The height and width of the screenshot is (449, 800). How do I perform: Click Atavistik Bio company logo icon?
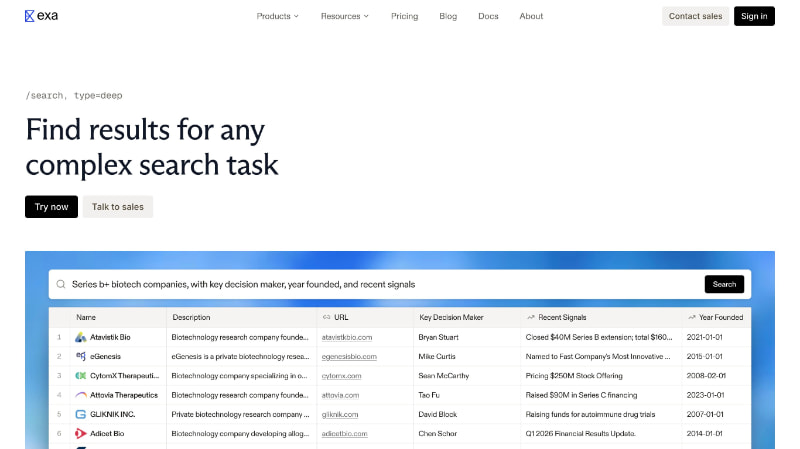[x=81, y=337]
